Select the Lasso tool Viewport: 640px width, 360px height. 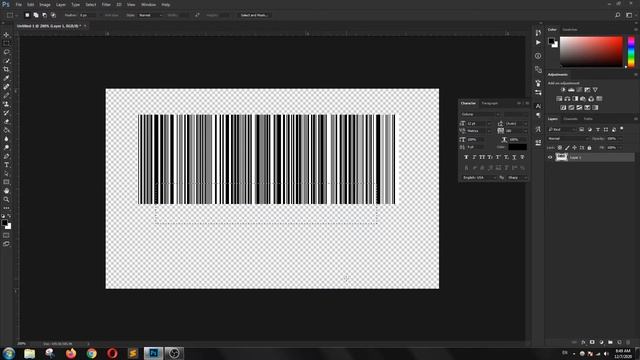[x=6, y=52]
